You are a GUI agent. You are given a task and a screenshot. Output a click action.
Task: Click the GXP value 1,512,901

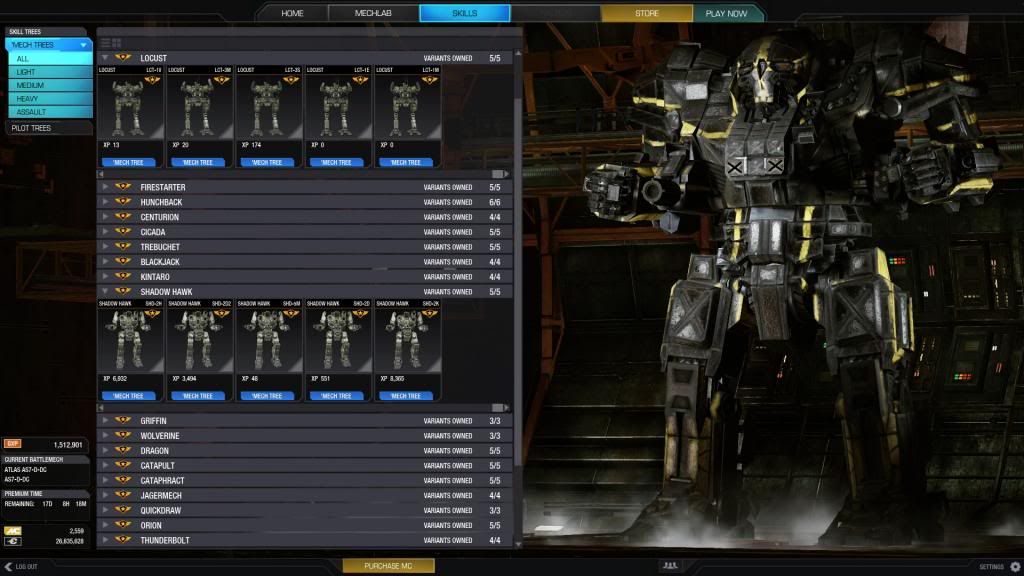point(68,445)
